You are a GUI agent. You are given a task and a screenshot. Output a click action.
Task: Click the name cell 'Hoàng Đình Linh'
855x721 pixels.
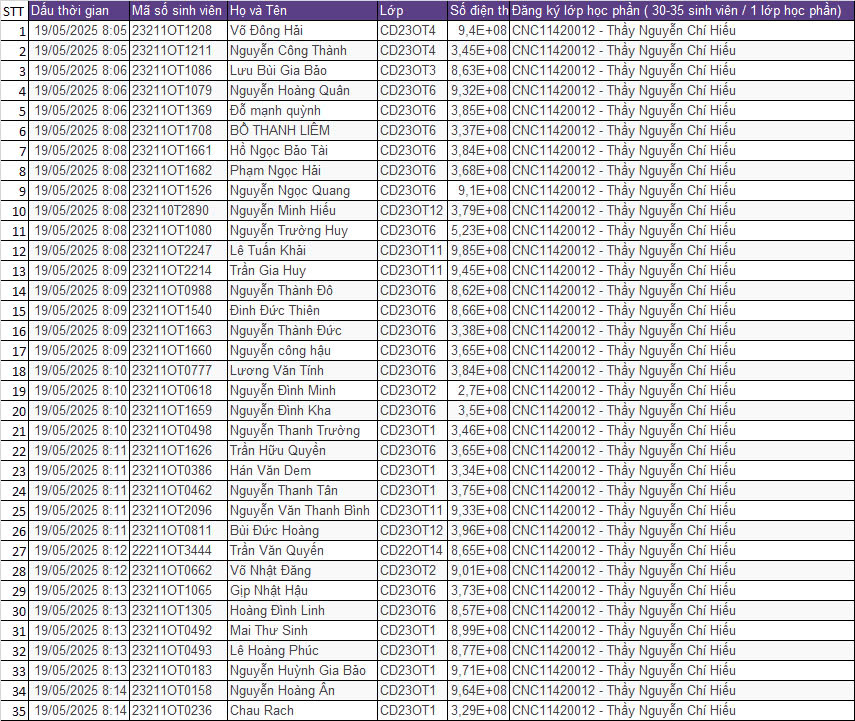pos(302,610)
